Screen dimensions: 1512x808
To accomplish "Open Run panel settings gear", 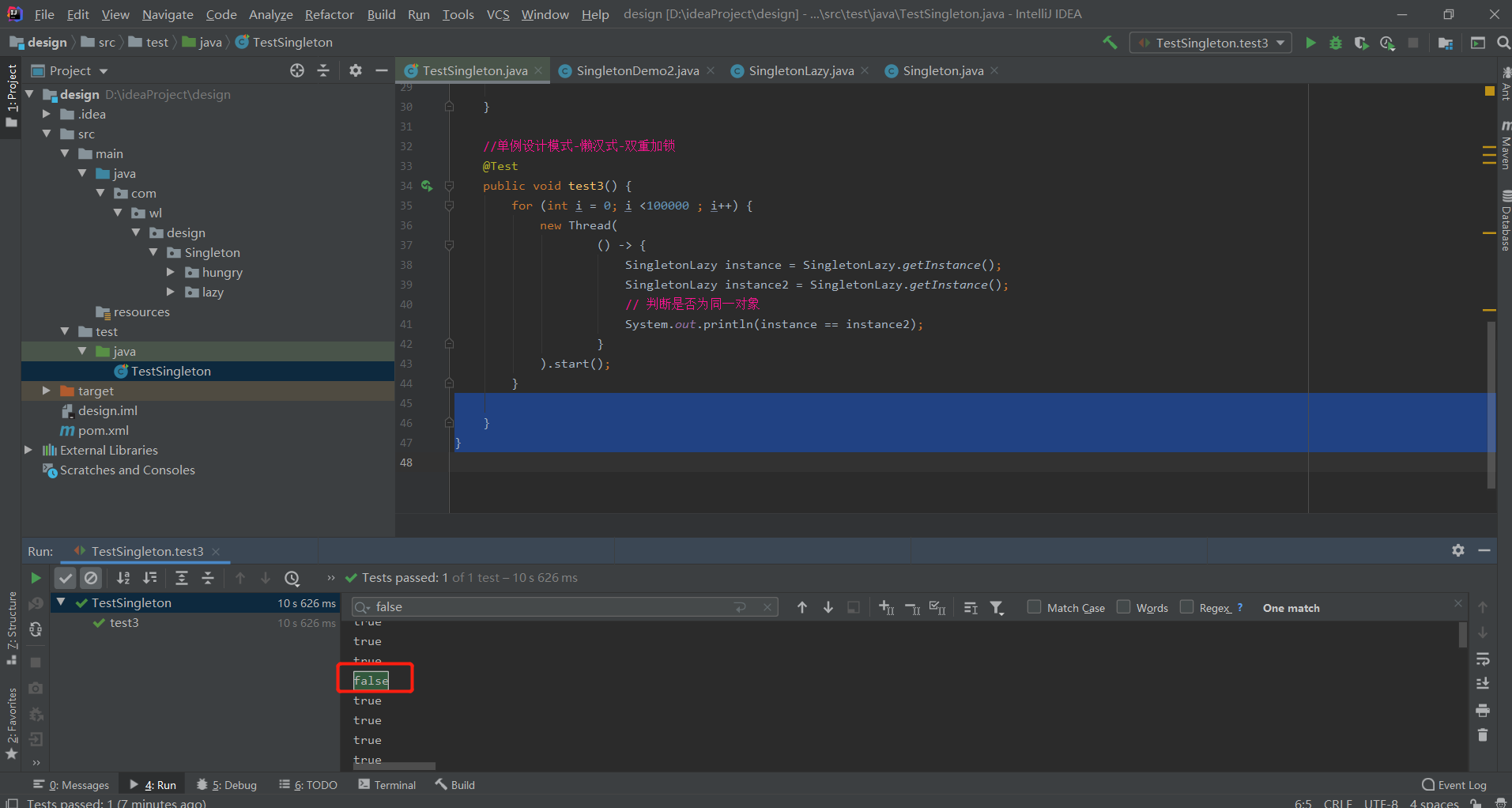I will tap(1458, 550).
